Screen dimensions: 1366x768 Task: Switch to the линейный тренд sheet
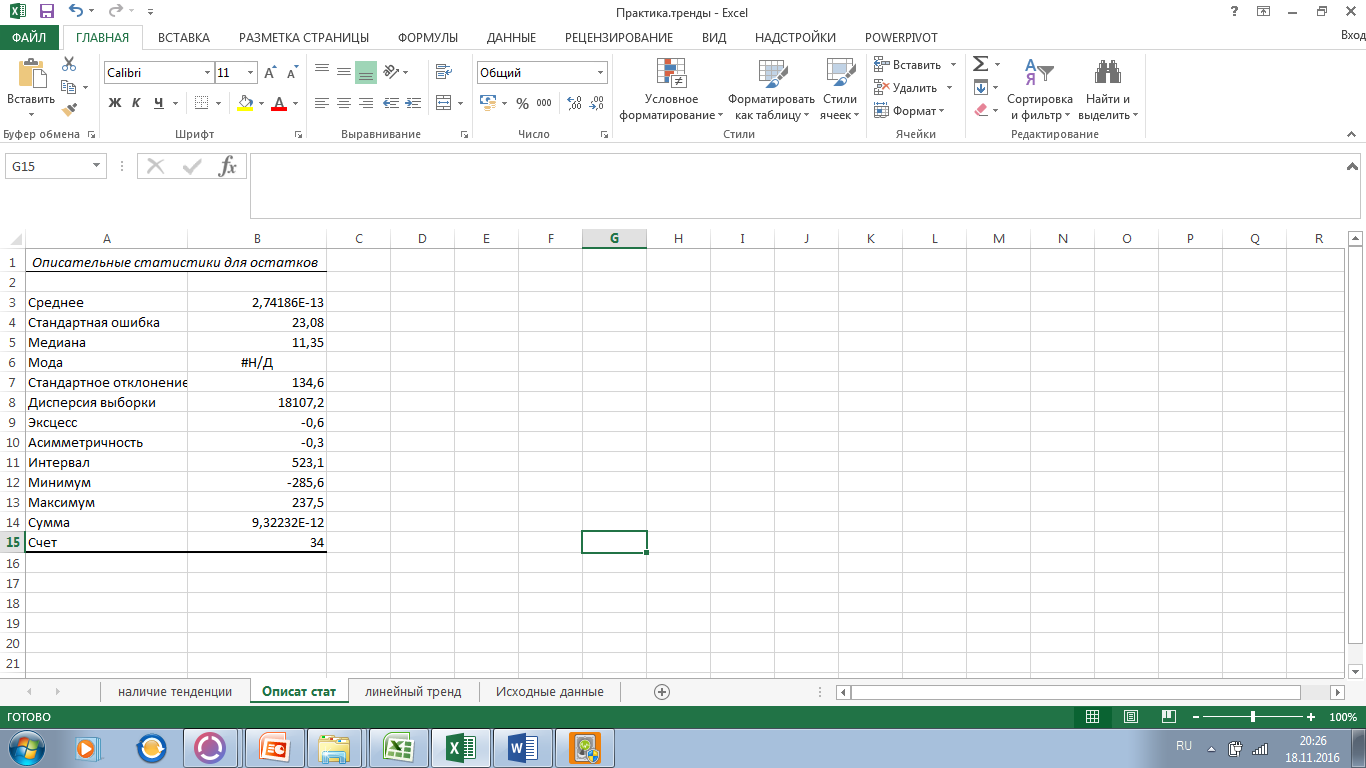point(413,691)
